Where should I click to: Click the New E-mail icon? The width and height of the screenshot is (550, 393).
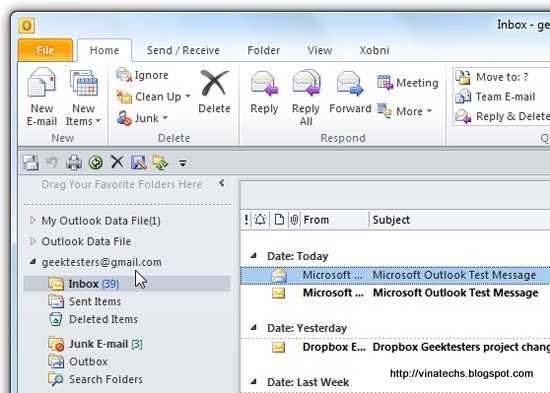[41, 83]
